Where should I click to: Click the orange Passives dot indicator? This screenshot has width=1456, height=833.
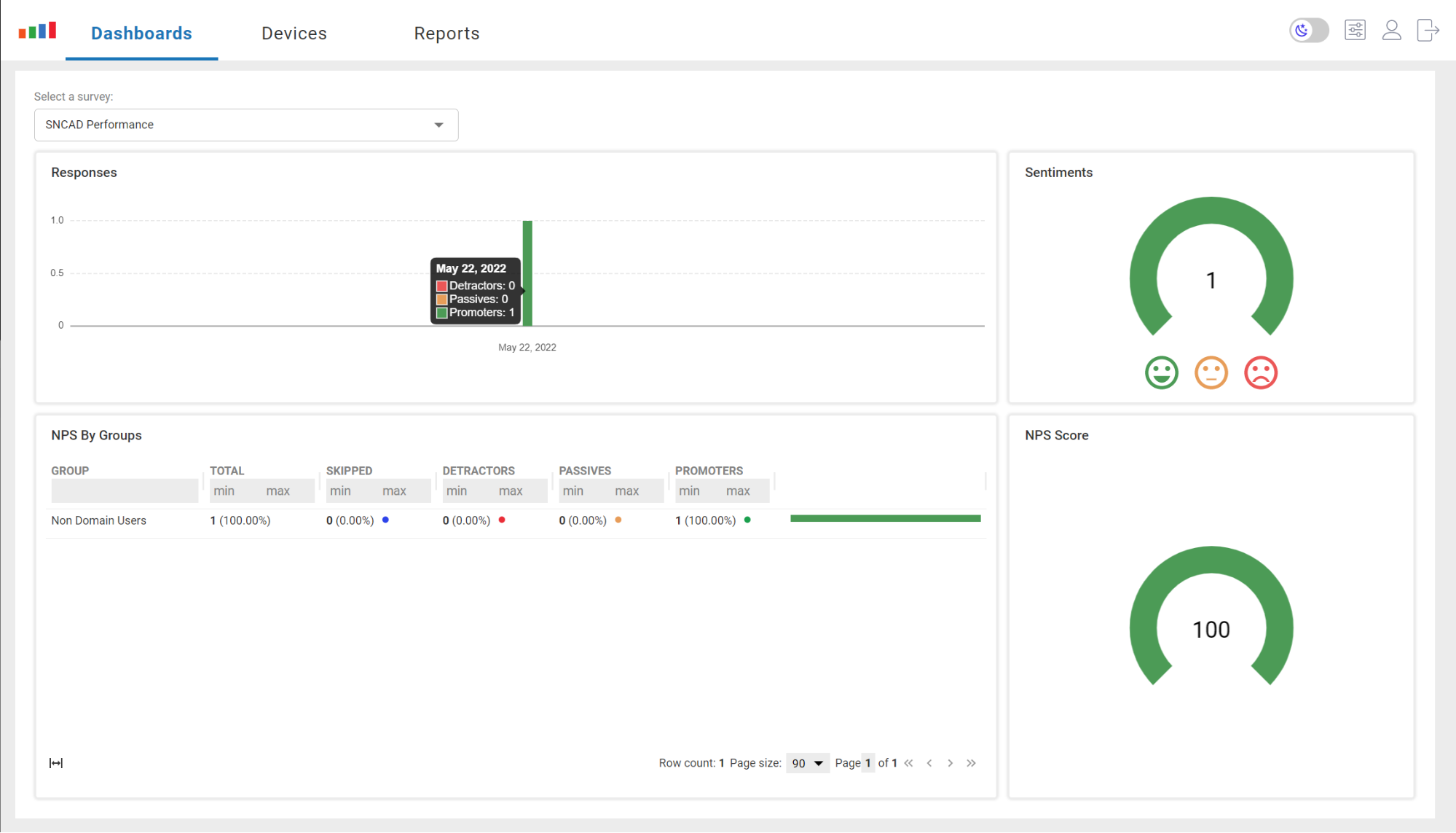tap(618, 520)
